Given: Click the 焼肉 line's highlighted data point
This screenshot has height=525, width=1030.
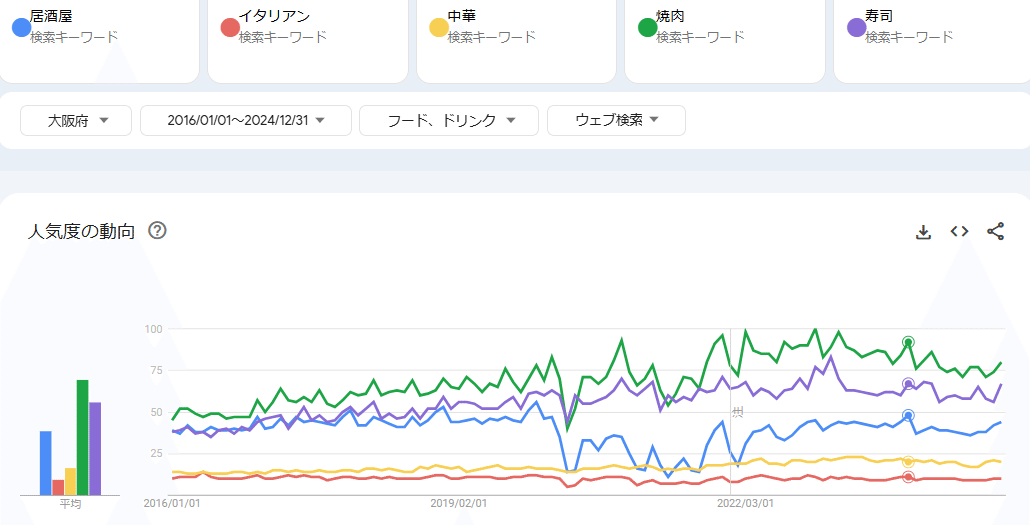Looking at the screenshot, I should tap(908, 342).
